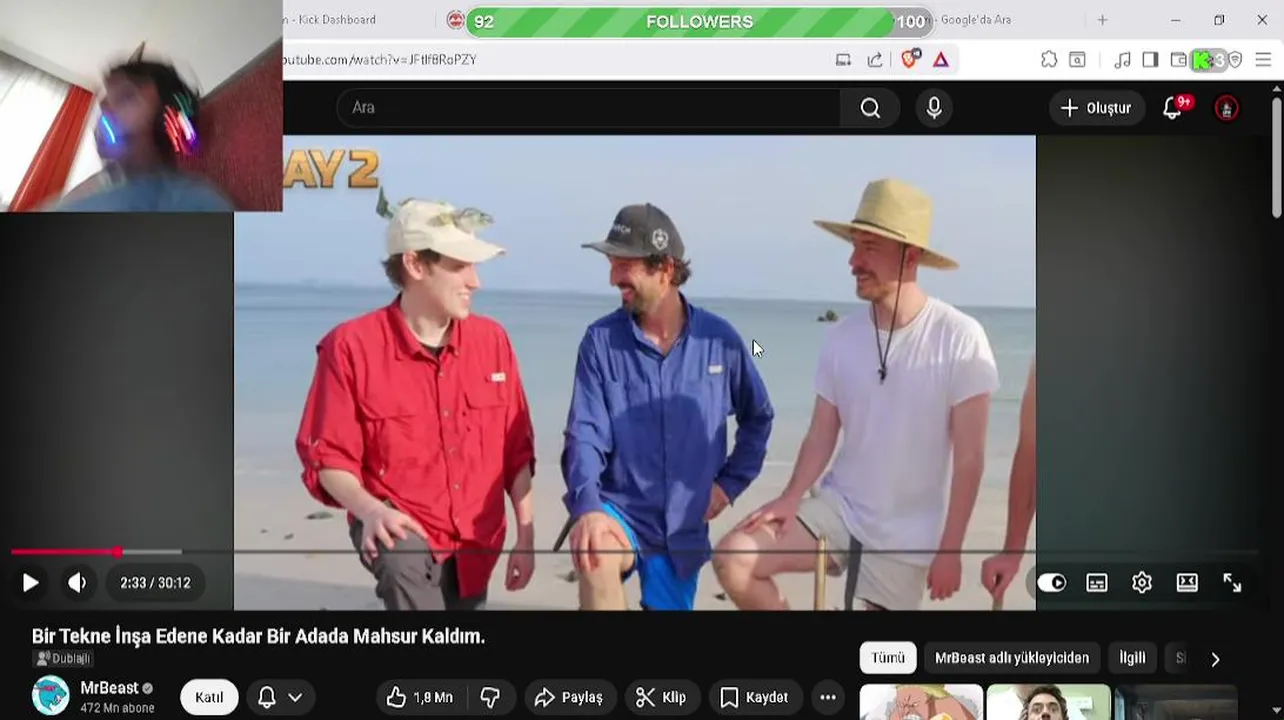
Task: Toggle the autoplay switch in the player
Action: point(1051,583)
